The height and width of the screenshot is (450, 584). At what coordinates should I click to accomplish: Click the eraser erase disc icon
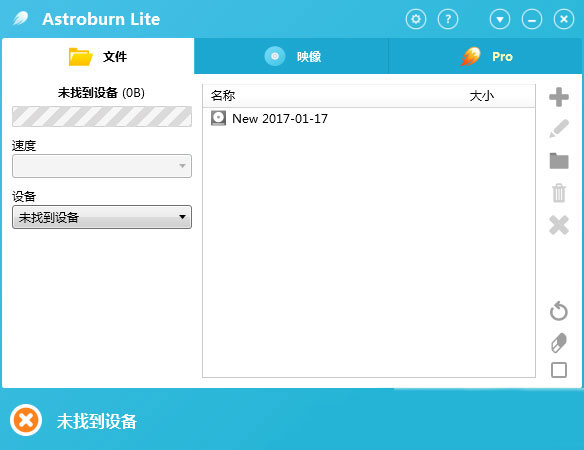(559, 342)
